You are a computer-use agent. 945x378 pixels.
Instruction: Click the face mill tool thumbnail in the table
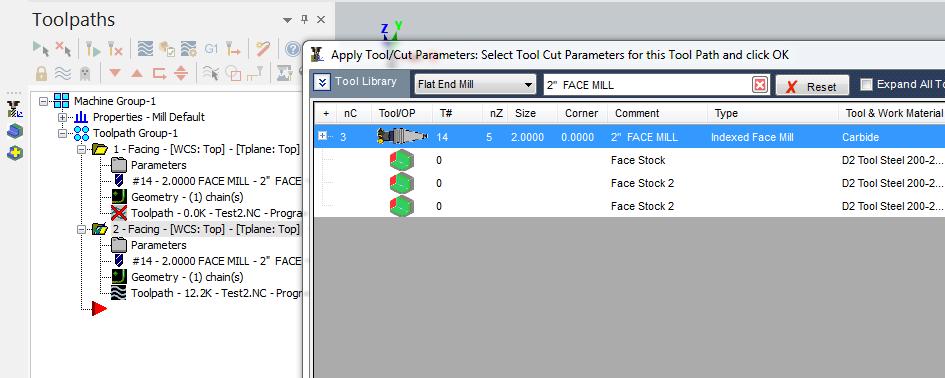401,136
